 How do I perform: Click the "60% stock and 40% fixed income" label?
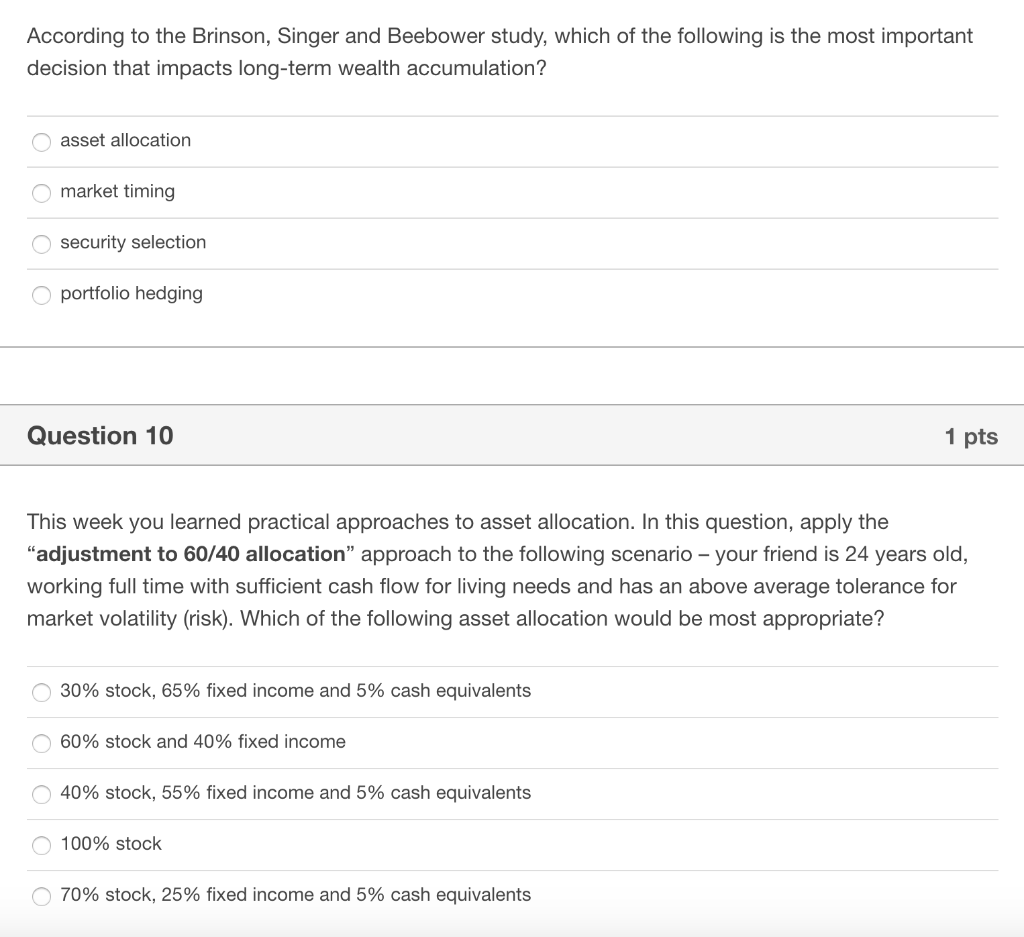pos(203,742)
